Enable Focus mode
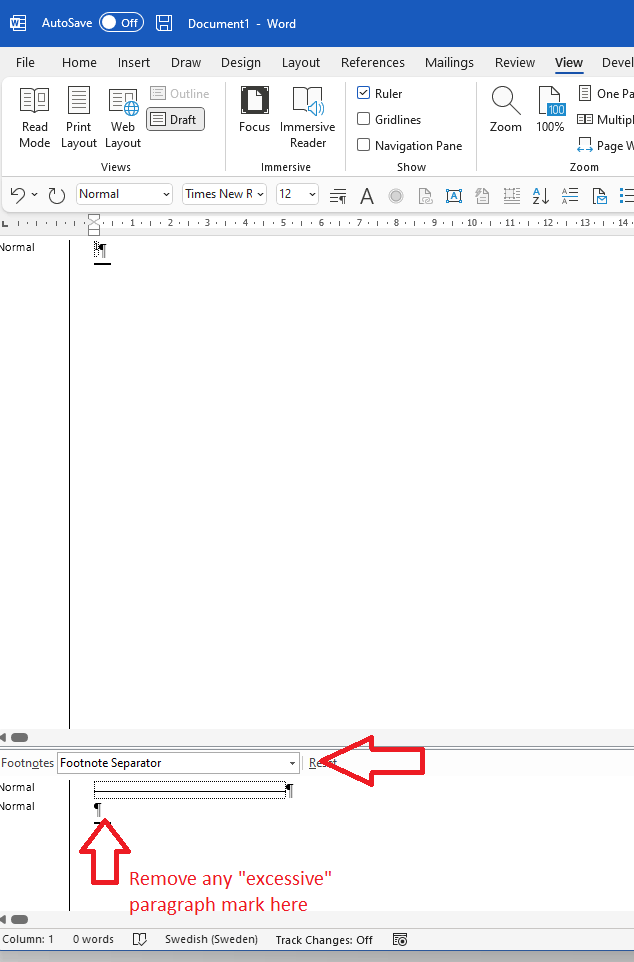 point(254,110)
